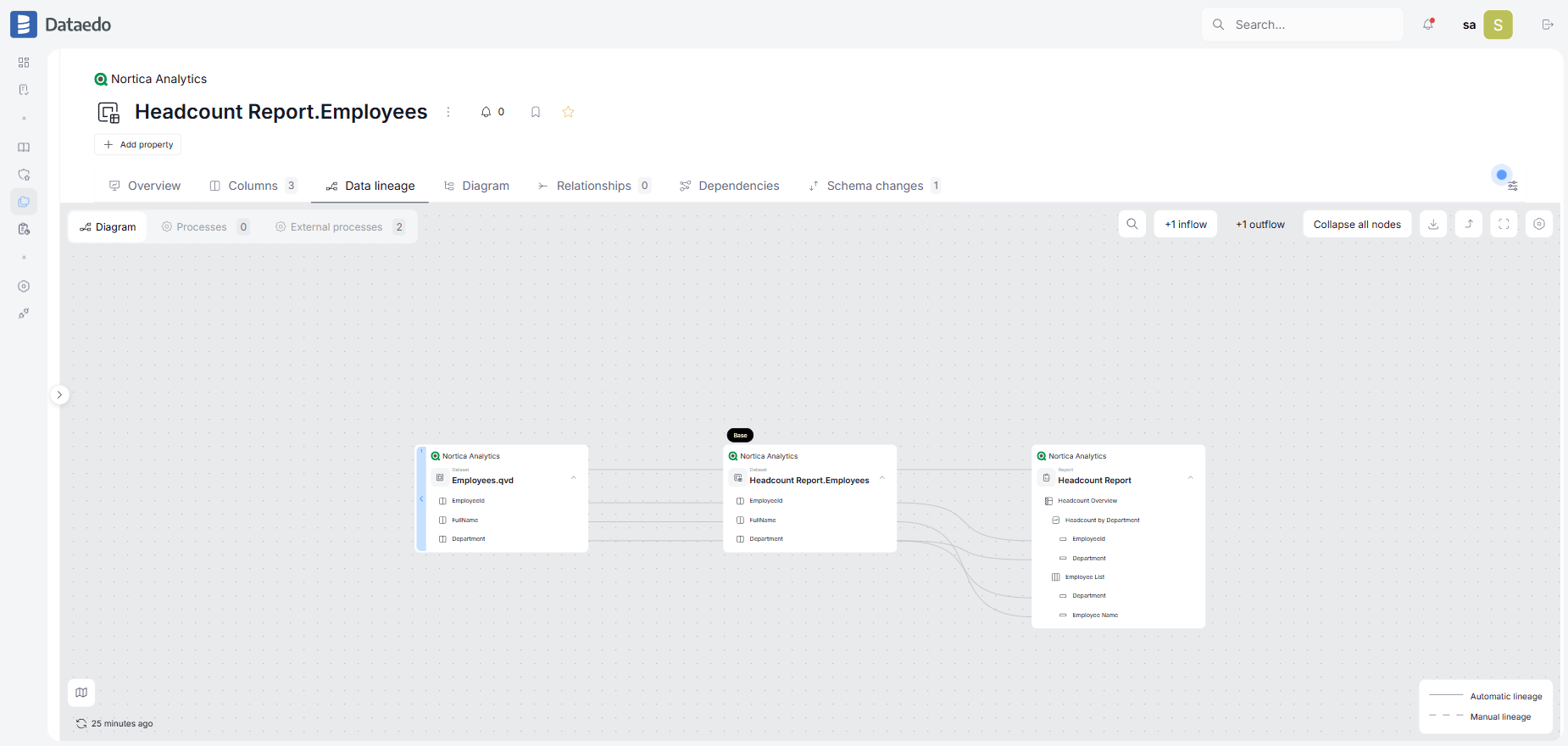Select Employee List item in report node

point(1085,577)
